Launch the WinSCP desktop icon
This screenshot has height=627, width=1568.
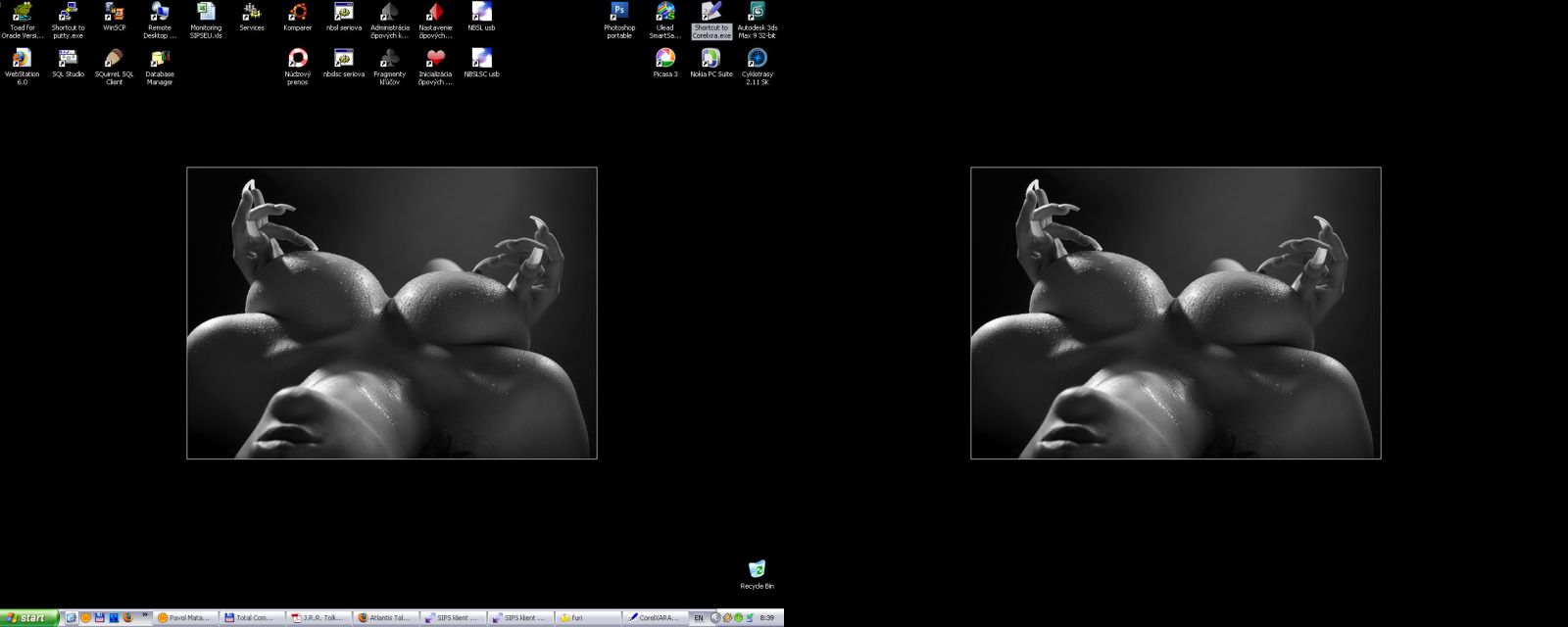(114, 14)
